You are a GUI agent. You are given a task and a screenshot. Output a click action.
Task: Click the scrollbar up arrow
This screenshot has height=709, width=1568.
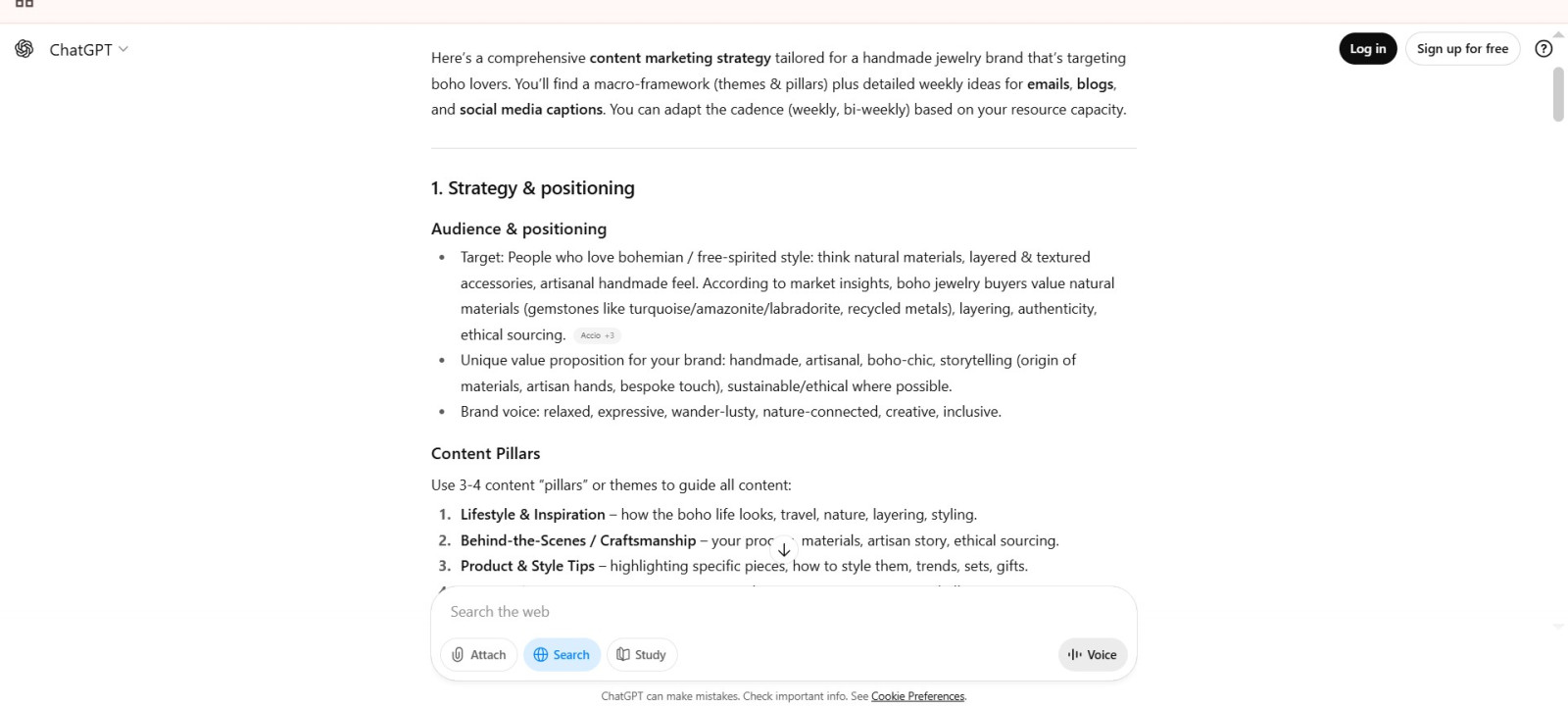point(1558,34)
